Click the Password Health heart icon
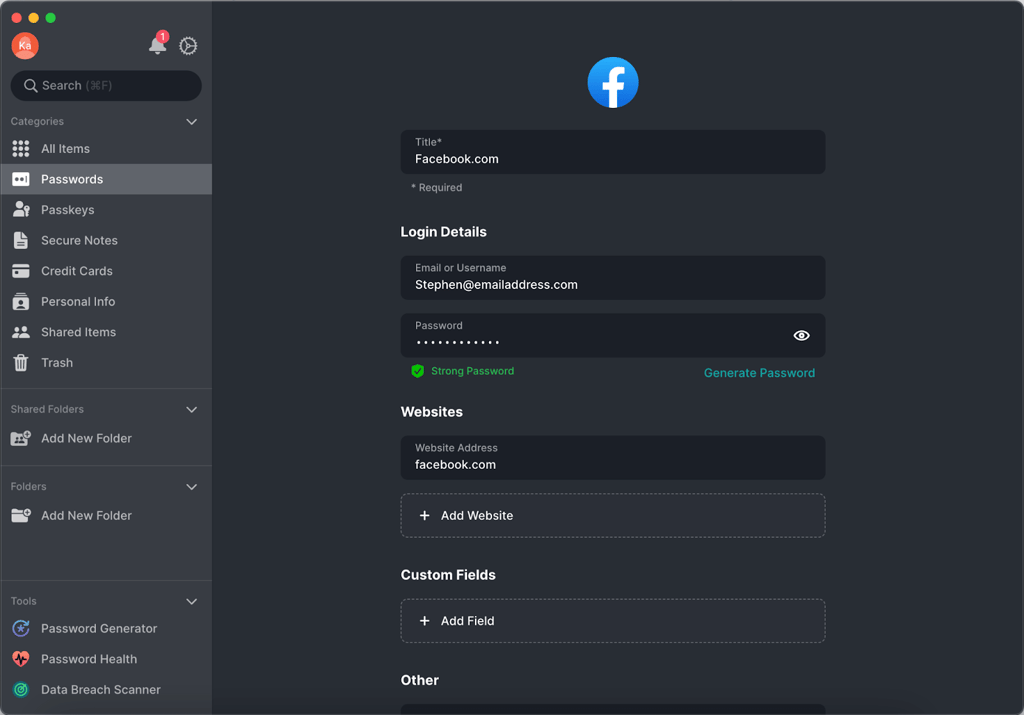This screenshot has width=1024, height=715. 21,659
